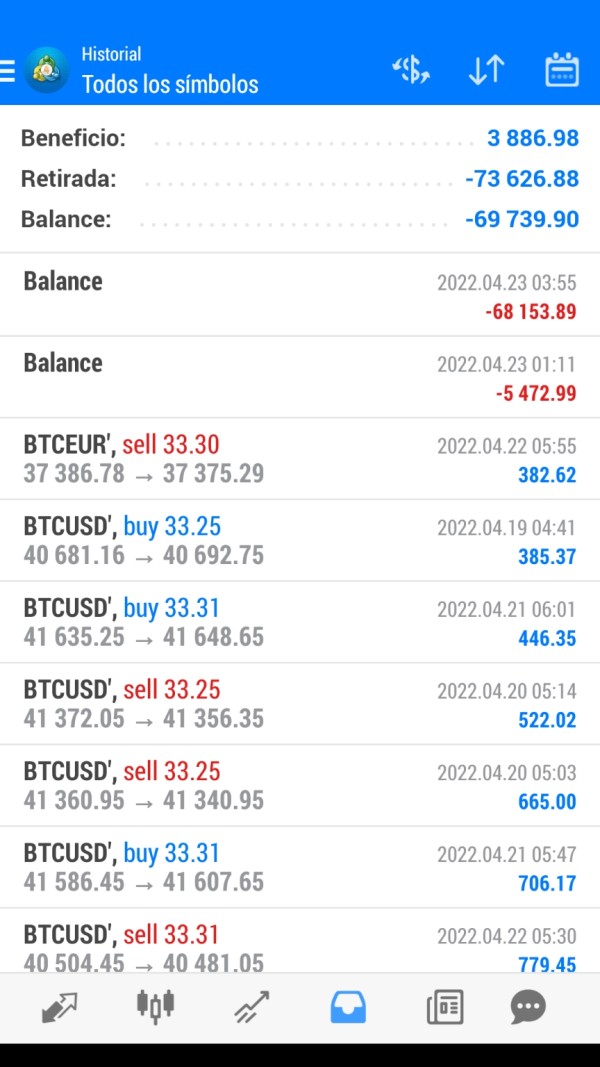Open the Balance entry of -5 472.99

point(300,377)
